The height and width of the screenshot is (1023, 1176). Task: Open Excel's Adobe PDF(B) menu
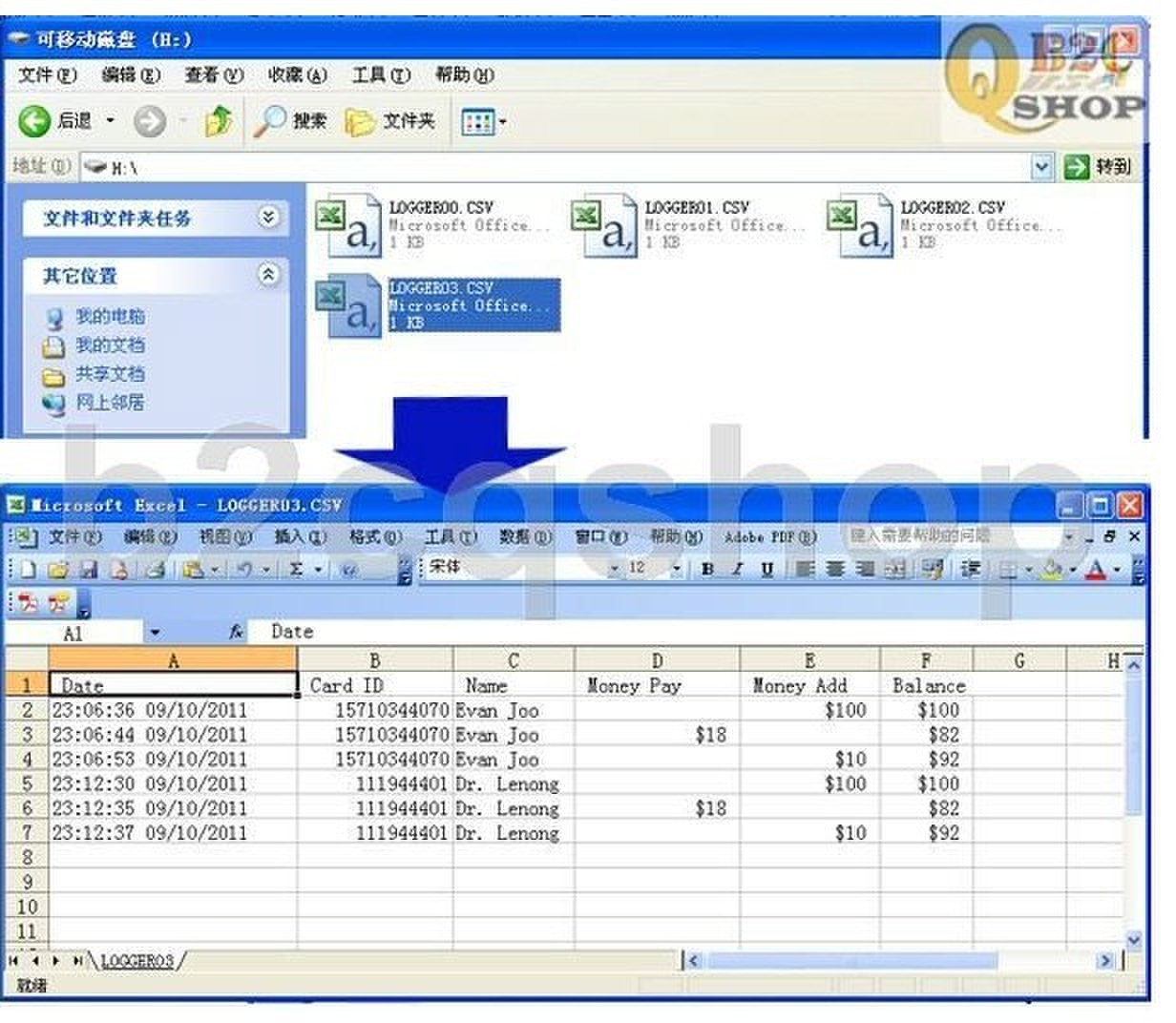[770, 537]
